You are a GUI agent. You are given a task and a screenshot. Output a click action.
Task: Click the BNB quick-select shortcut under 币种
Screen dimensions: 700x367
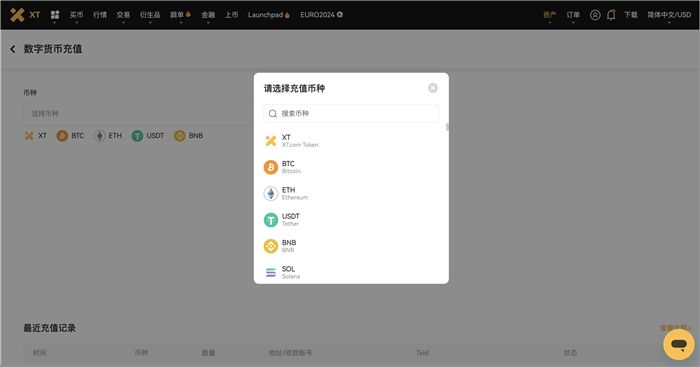tap(189, 136)
